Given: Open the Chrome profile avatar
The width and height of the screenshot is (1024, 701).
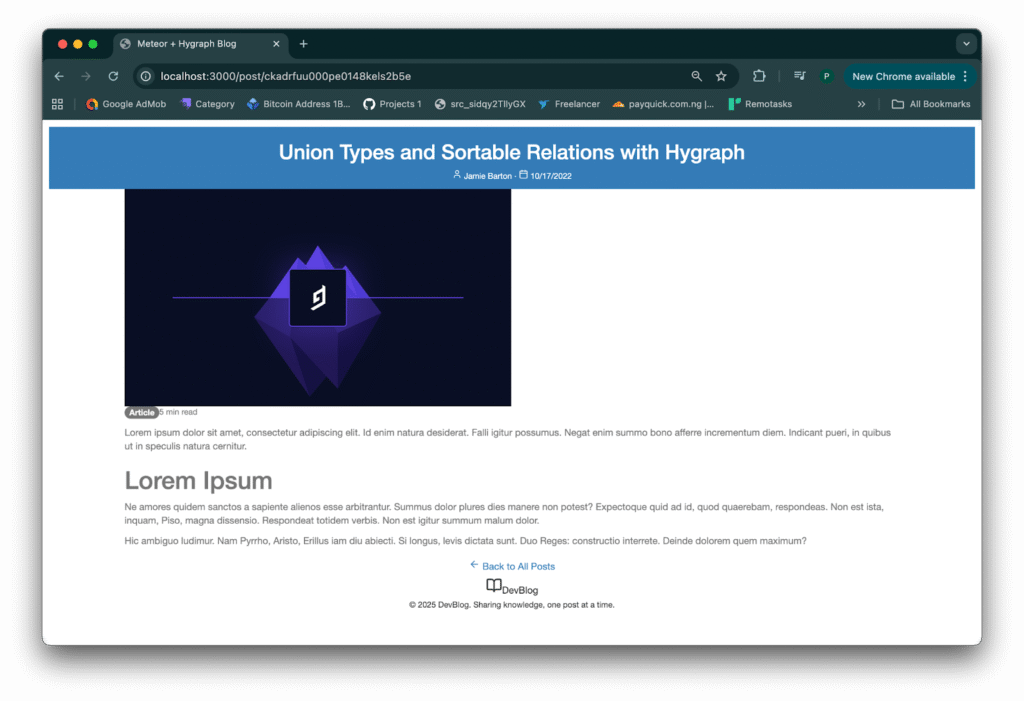Looking at the screenshot, I should point(826,76).
